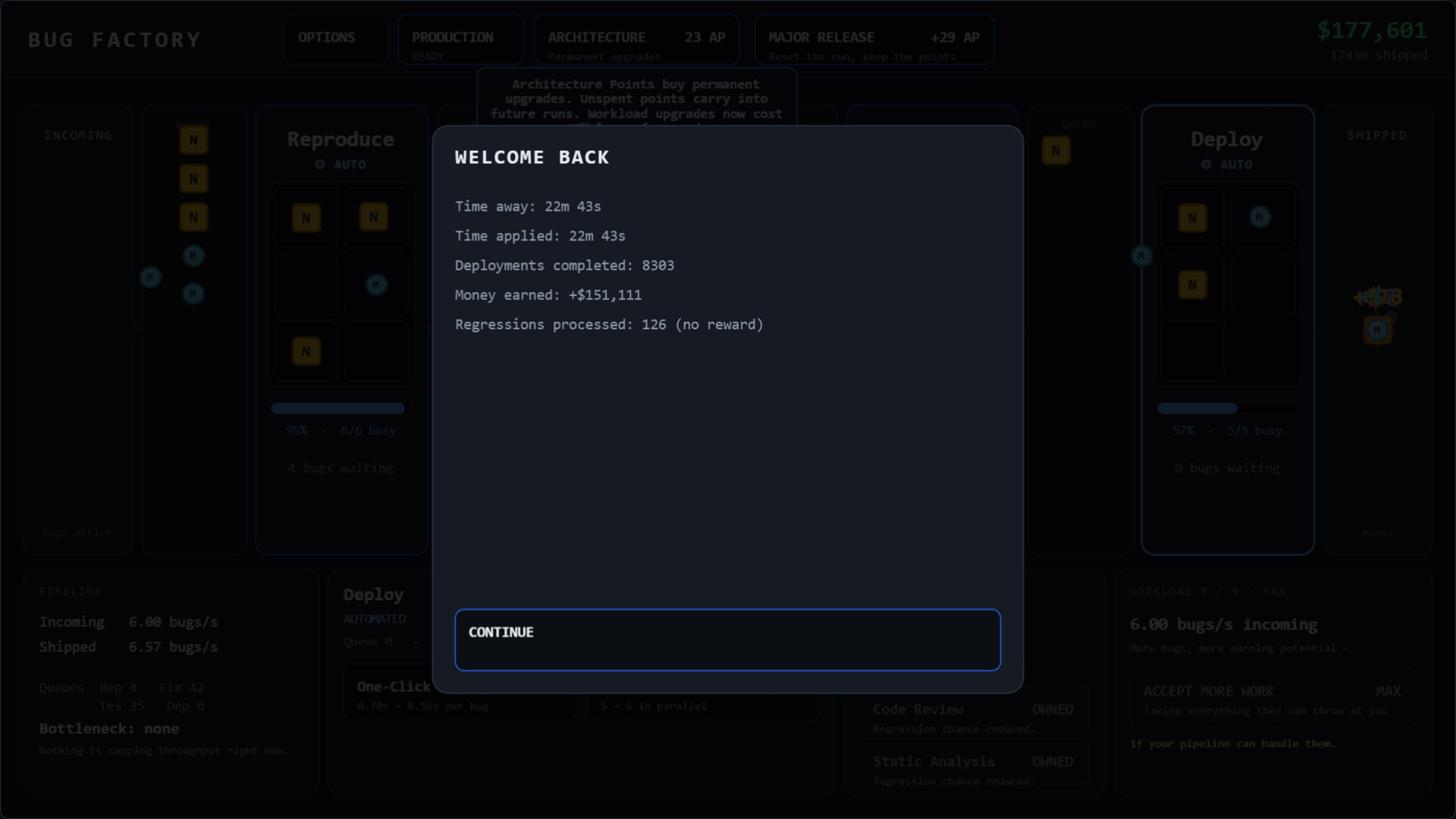Click the CONTINUE button in the dialog
The height and width of the screenshot is (819, 1456).
[727, 639]
